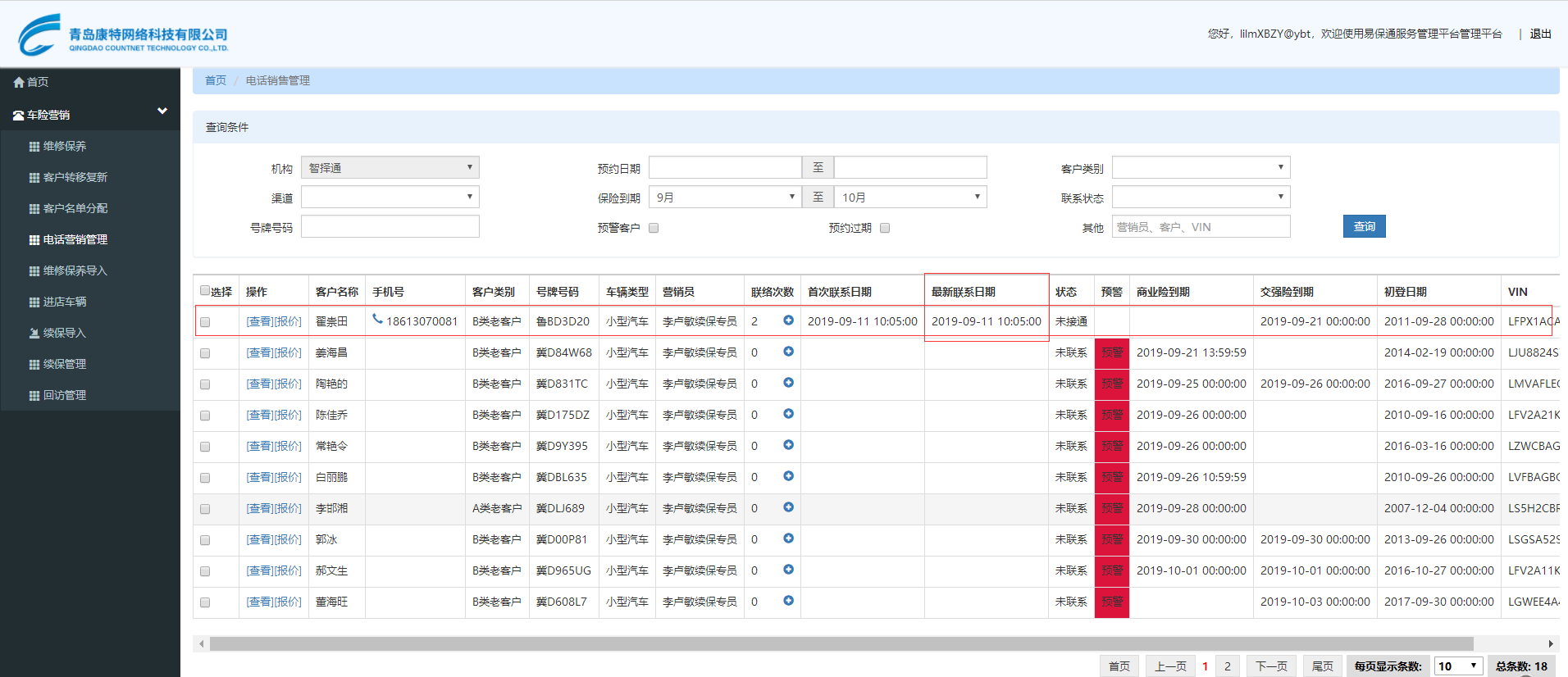This screenshot has height=677, width=1568.
Task: Click the 号牌号码 input field
Action: coord(390,227)
